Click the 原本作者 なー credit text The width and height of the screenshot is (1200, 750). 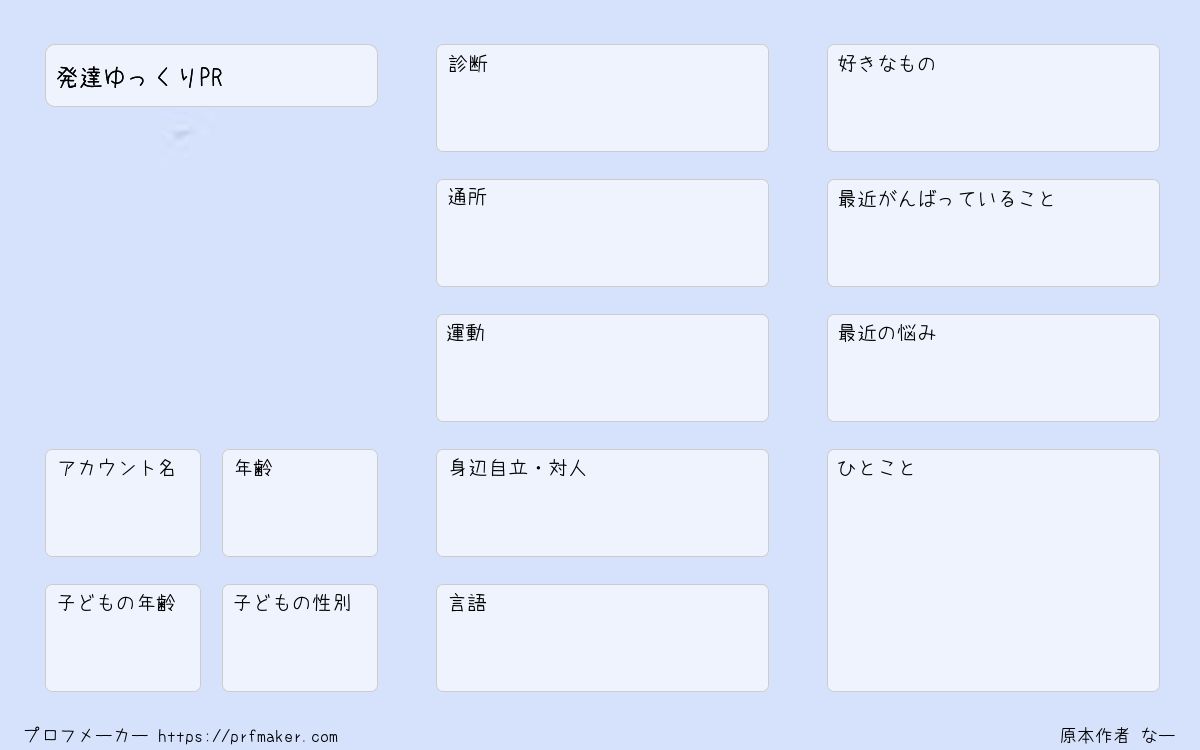coord(1118,736)
